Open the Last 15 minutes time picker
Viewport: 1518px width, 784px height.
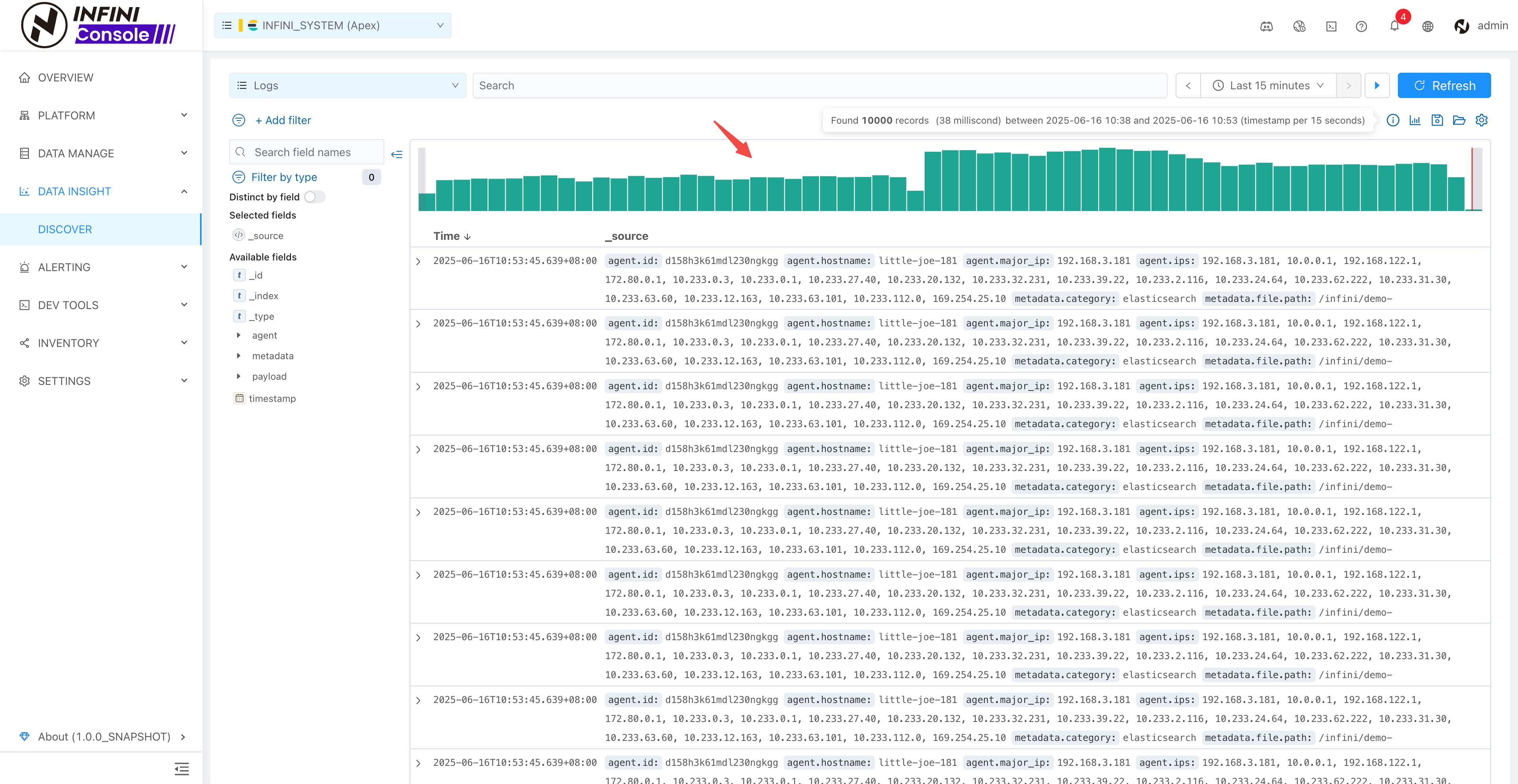point(1268,85)
